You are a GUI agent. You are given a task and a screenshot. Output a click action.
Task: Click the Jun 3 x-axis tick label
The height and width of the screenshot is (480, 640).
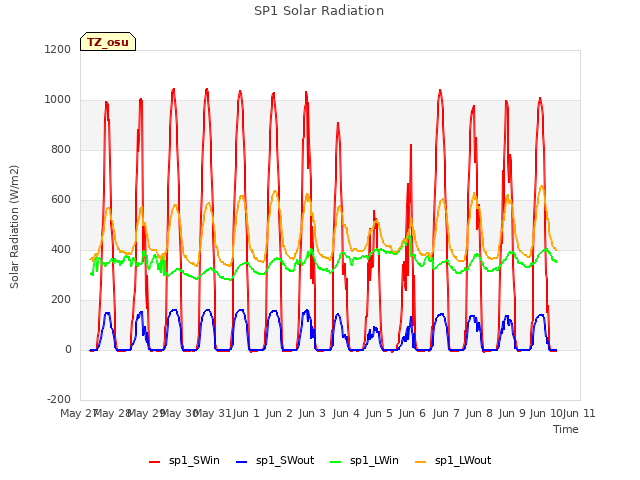[x=312, y=413]
